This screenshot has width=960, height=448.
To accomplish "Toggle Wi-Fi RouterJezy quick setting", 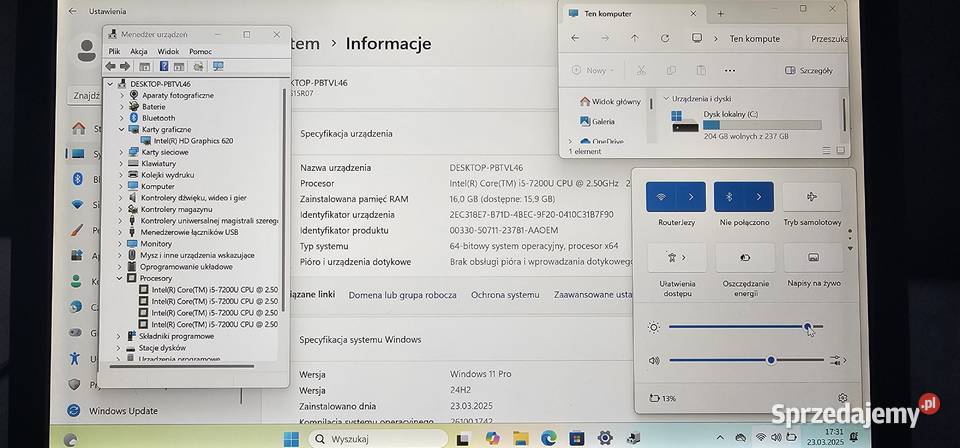I will click(661, 197).
